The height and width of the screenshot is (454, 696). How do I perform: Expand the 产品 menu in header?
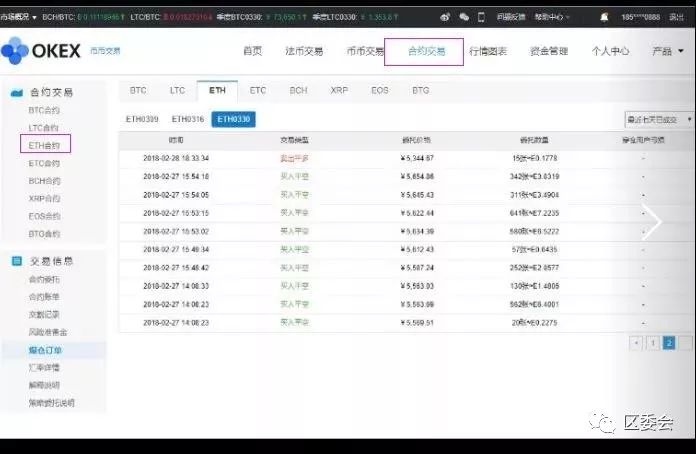click(x=664, y=51)
